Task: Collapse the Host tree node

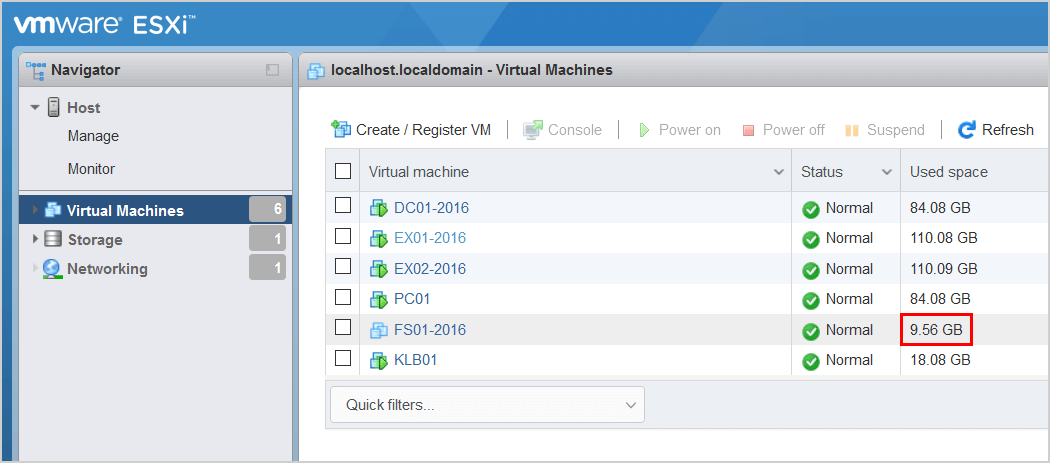Action: pos(35,108)
